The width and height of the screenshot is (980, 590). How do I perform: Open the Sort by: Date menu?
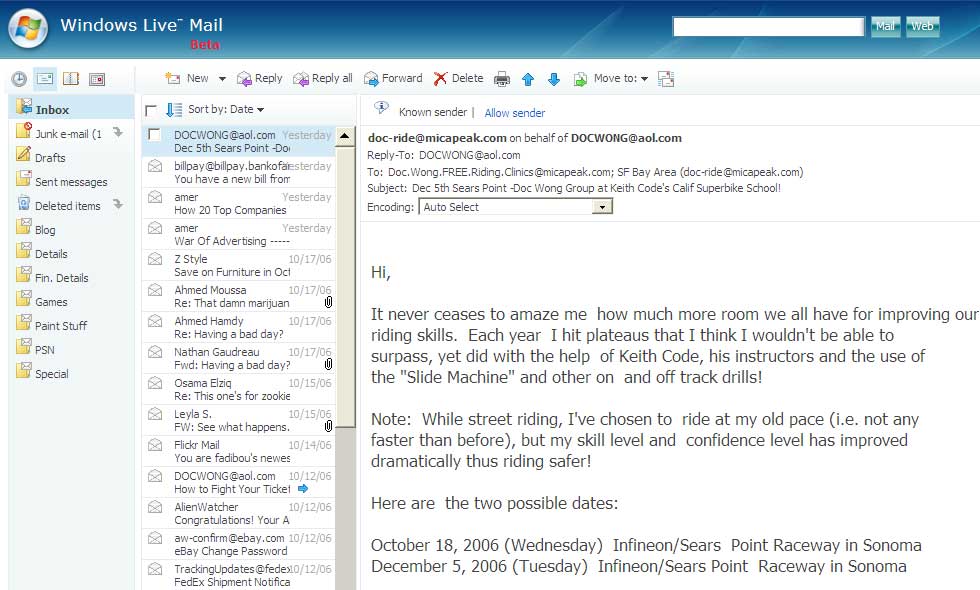coord(225,109)
